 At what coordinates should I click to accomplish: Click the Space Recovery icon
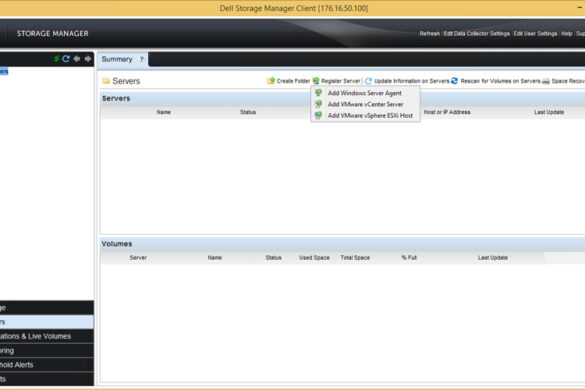pos(546,81)
